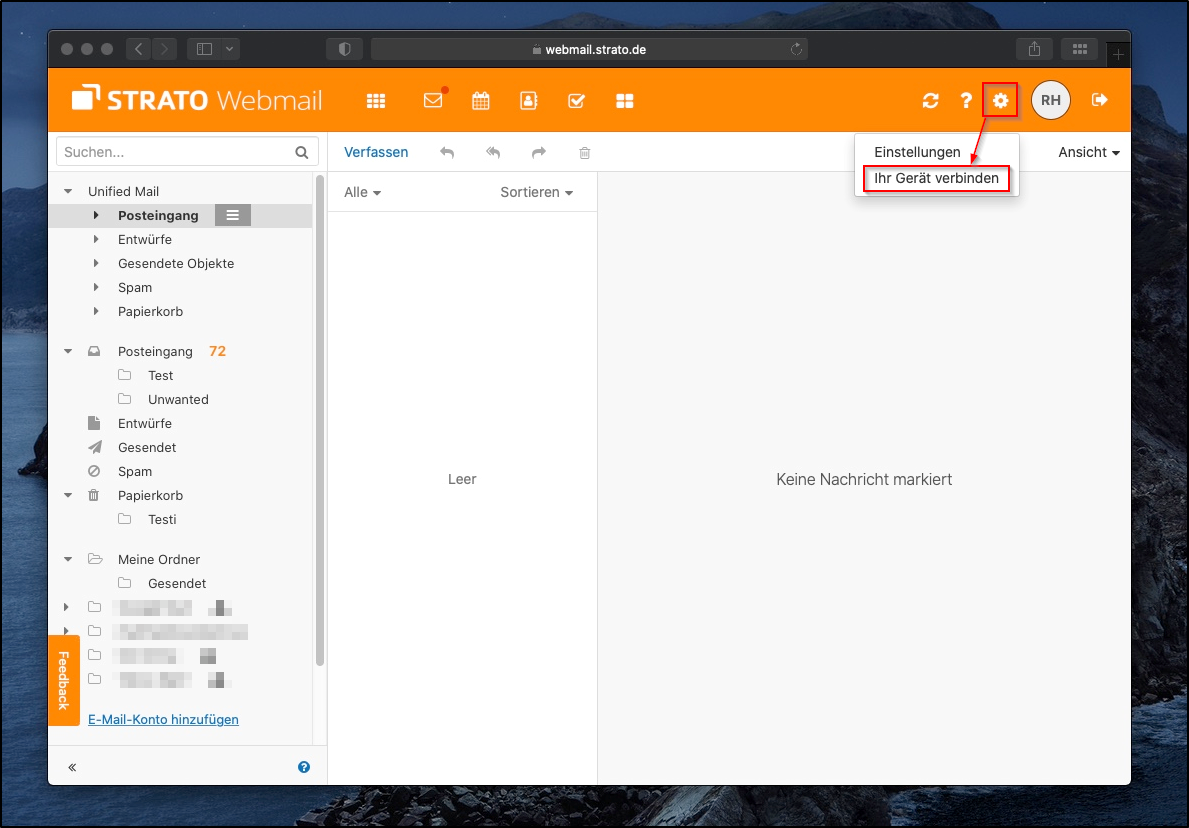Select 'Ihr Gerät verbinden' menu entry
The height and width of the screenshot is (828, 1189).
click(936, 178)
